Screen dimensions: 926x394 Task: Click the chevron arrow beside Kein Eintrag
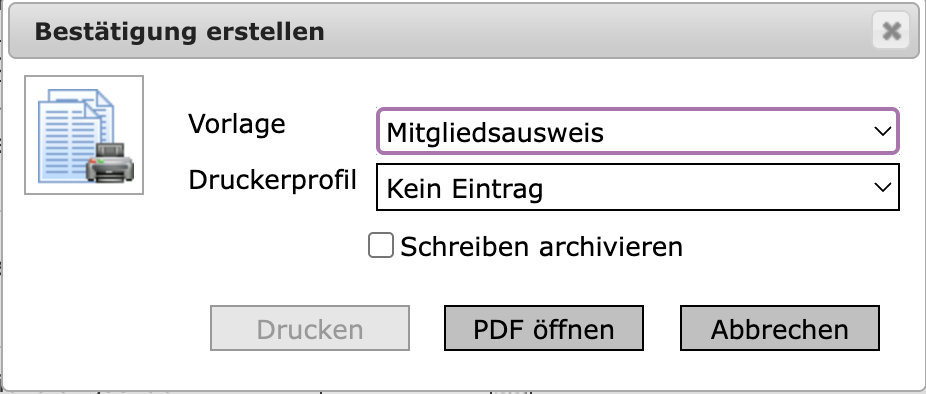(882, 187)
